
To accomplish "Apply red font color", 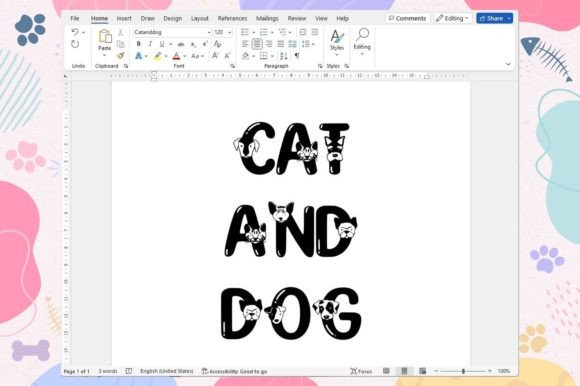I will [x=176, y=56].
